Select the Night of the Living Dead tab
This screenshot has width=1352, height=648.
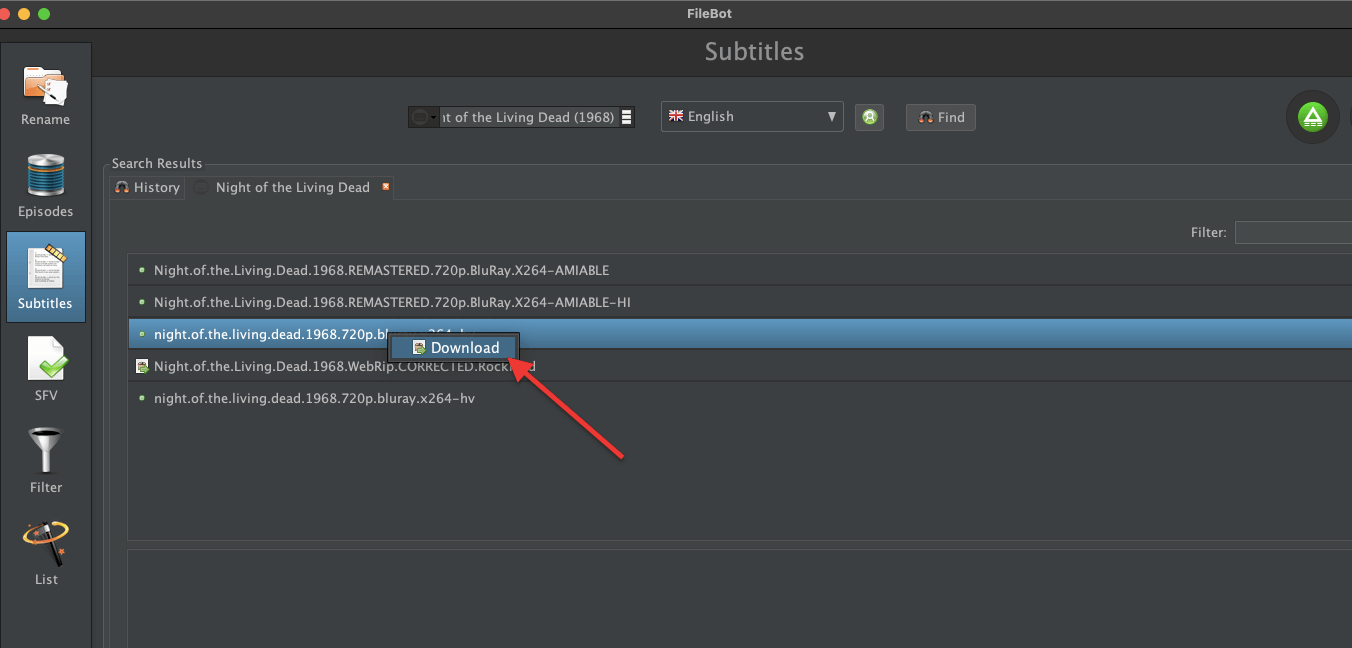click(292, 187)
